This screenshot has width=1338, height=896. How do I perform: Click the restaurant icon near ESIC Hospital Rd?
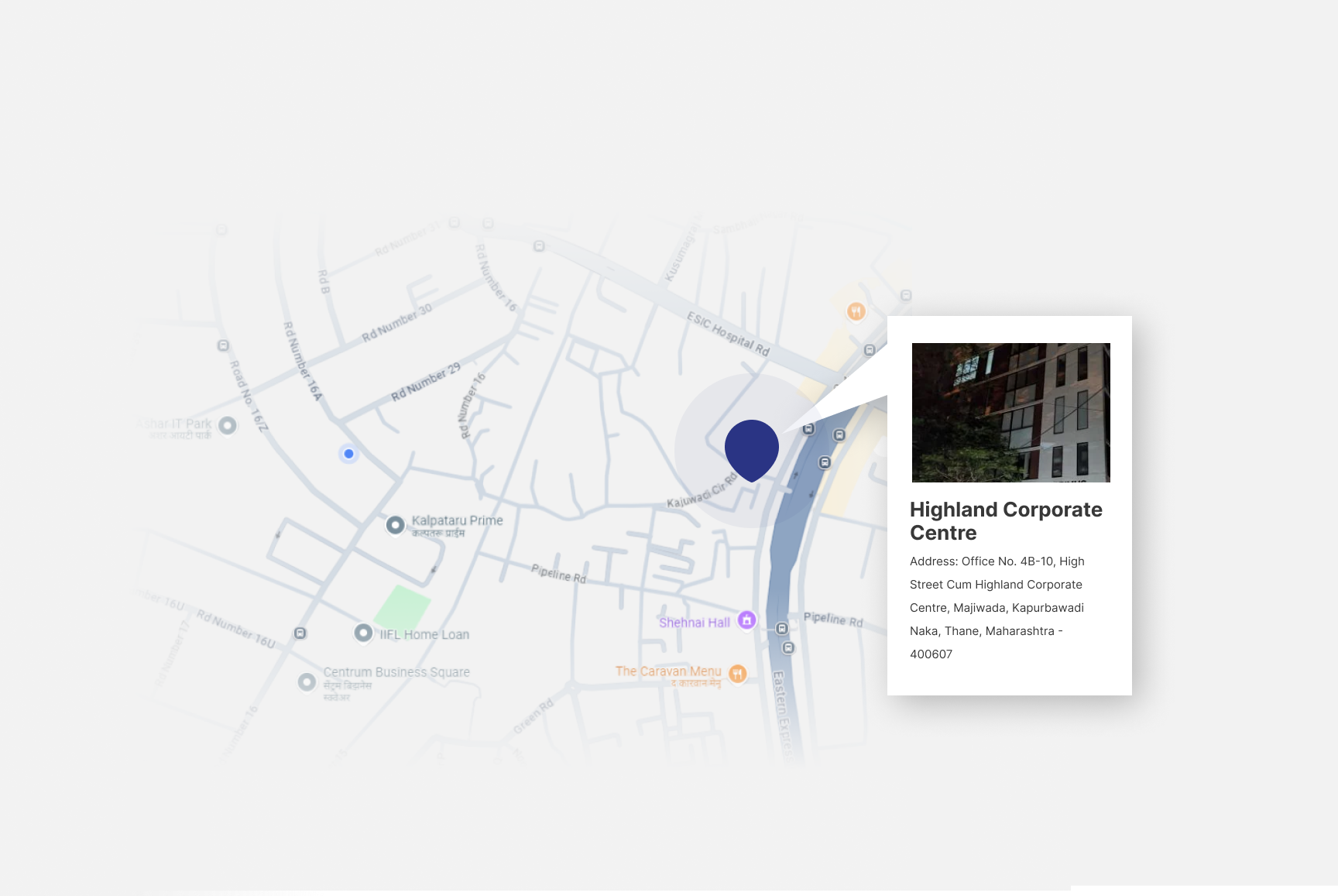(856, 311)
